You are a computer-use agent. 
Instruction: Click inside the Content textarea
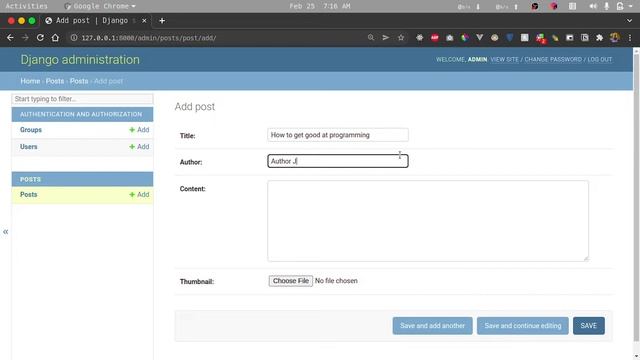428,221
